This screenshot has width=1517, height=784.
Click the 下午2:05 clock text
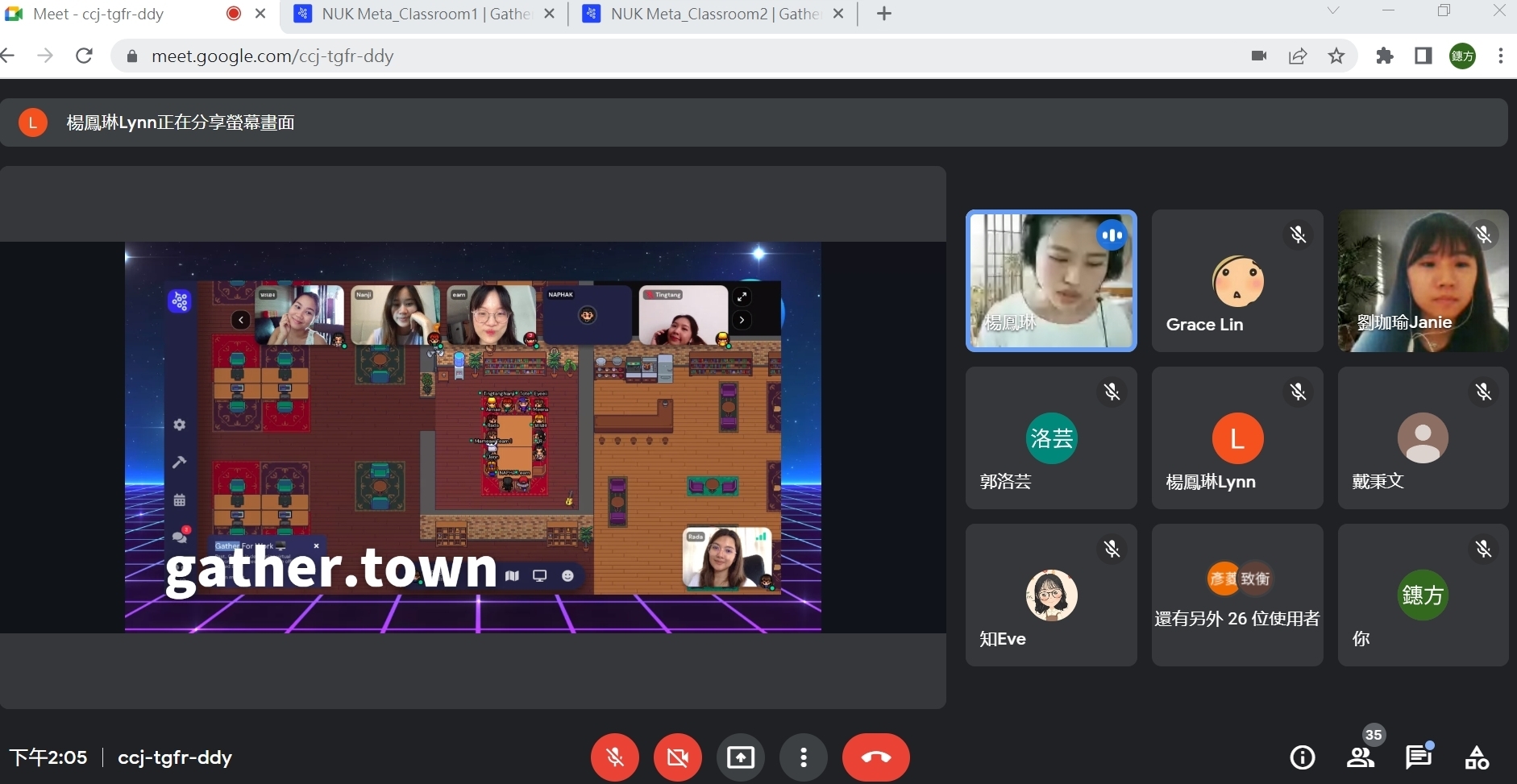(x=48, y=757)
